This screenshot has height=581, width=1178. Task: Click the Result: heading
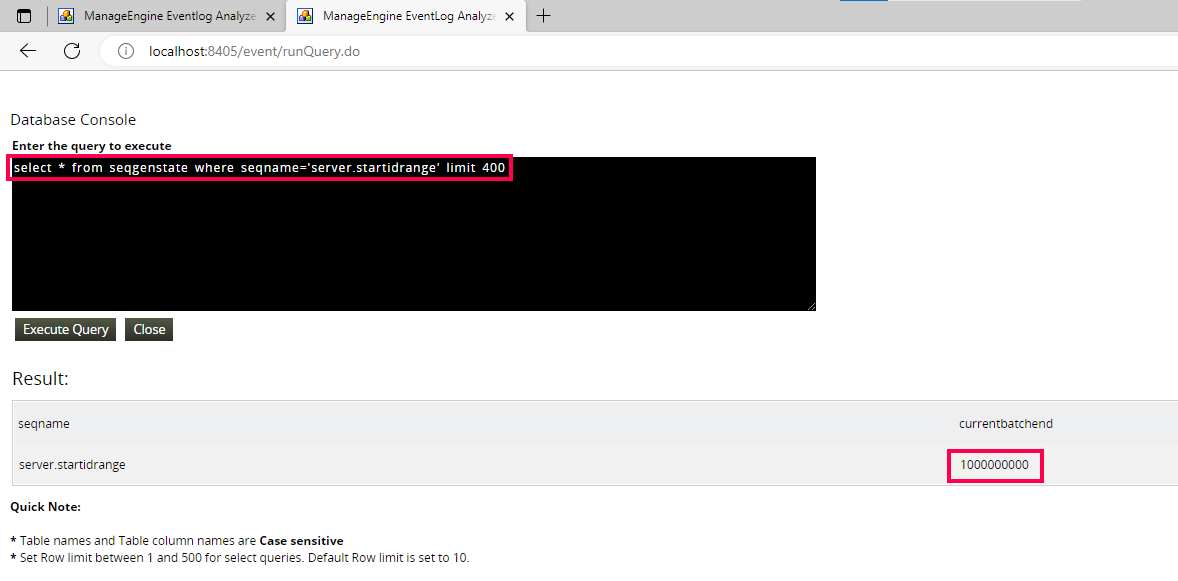pyautogui.click(x=41, y=378)
